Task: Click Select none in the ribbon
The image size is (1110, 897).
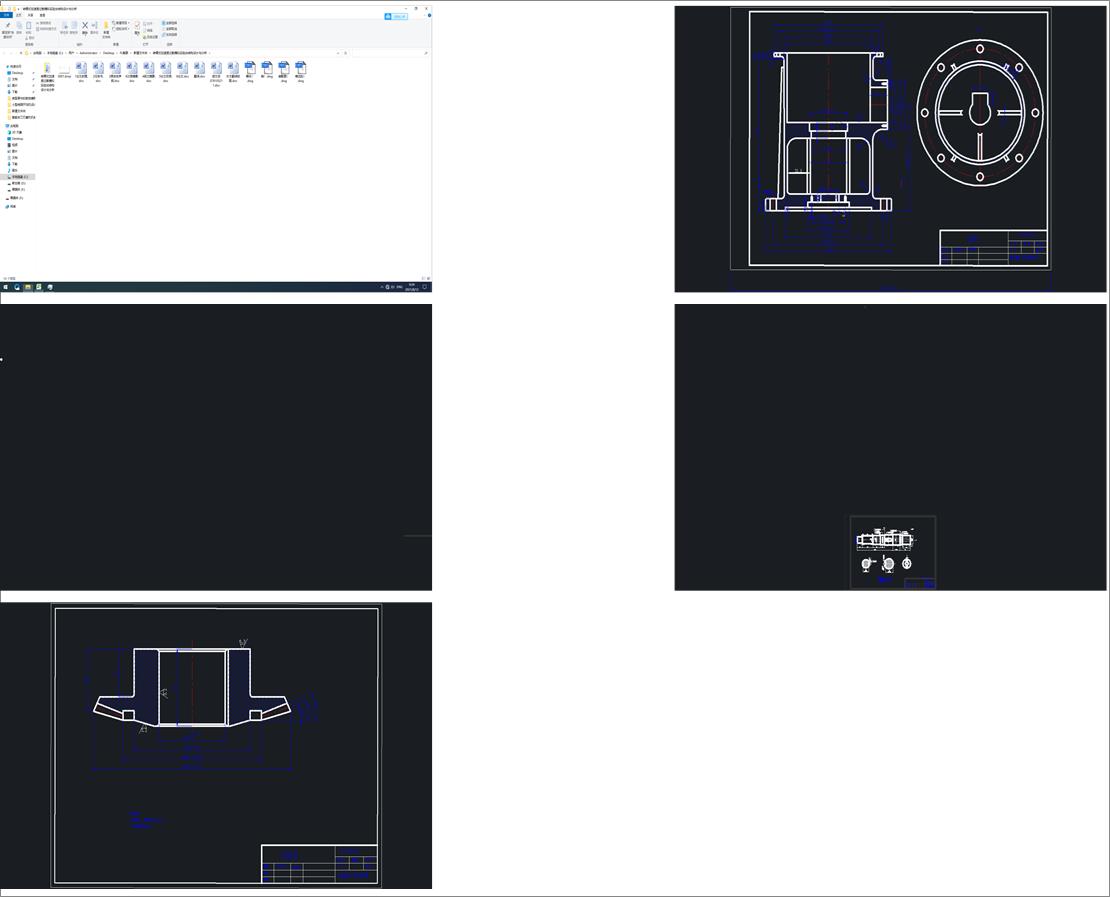Action: click(170, 29)
